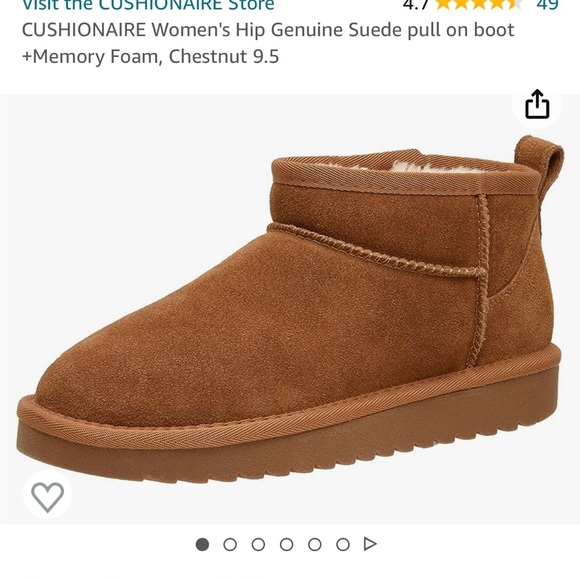Tap the 4.7 rating number
Image resolution: width=580 pixels, height=580 pixels.
416,5
